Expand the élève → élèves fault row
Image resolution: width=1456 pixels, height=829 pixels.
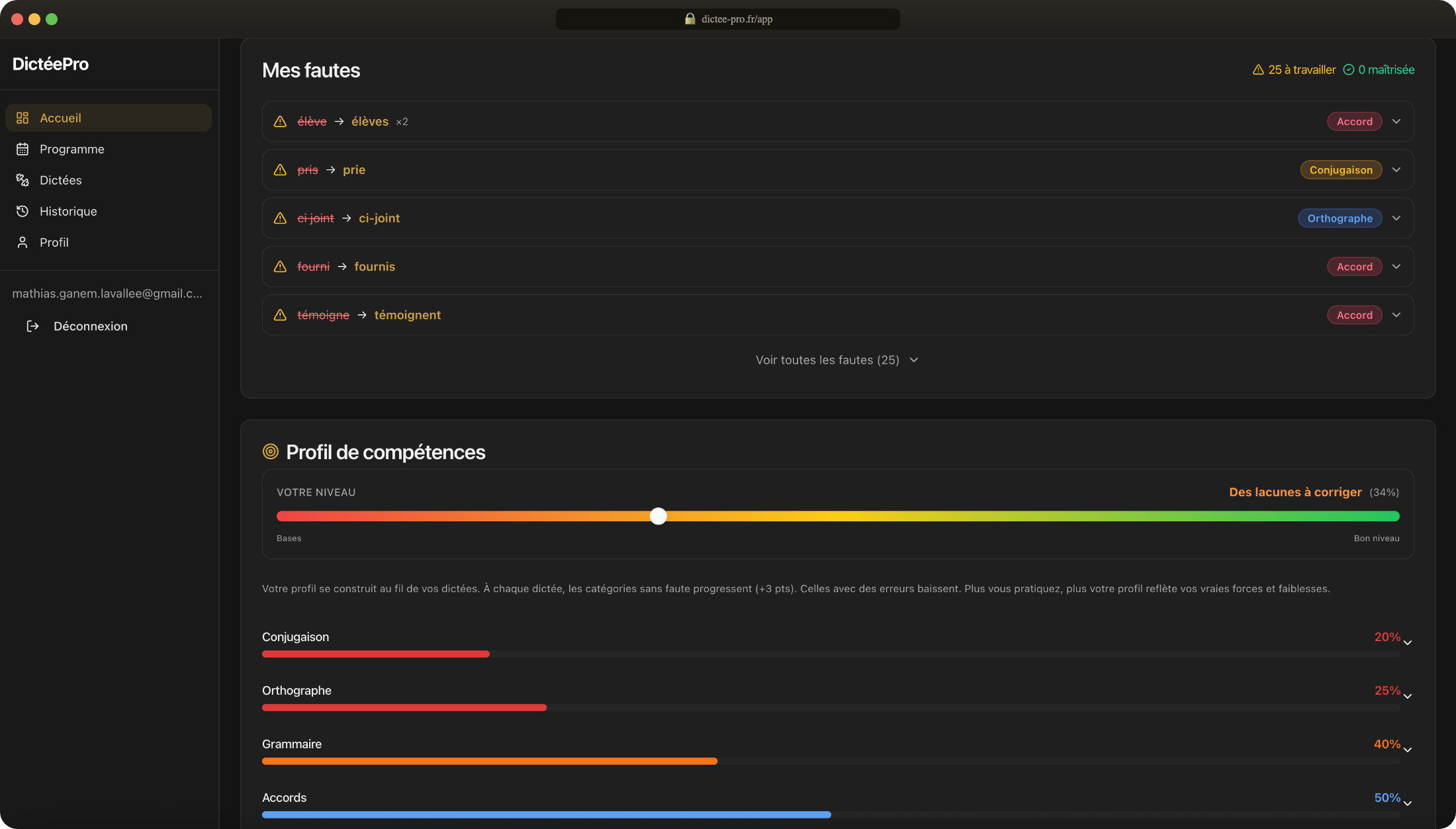click(x=1396, y=121)
